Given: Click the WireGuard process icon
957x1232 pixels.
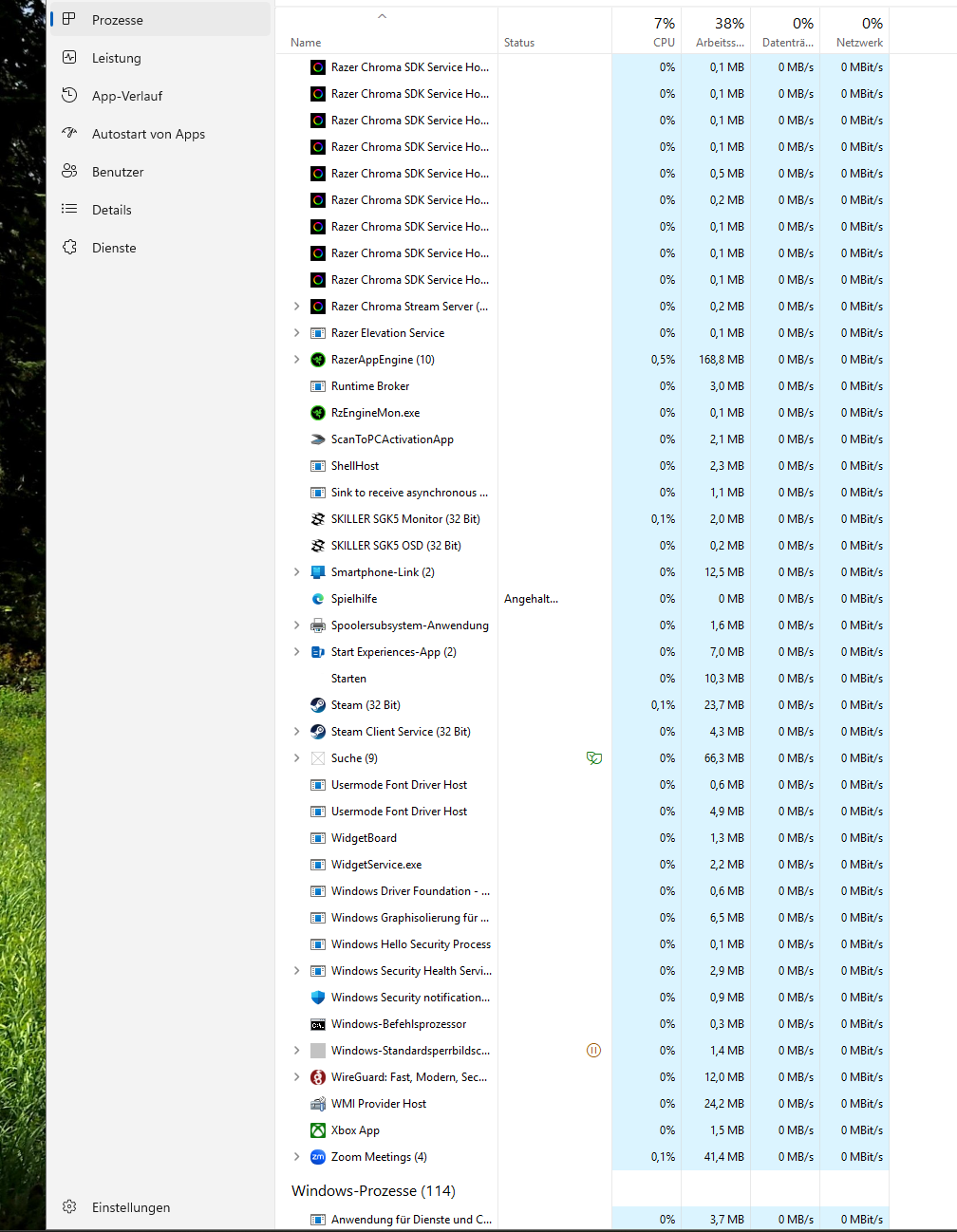Looking at the screenshot, I should coord(318,1077).
